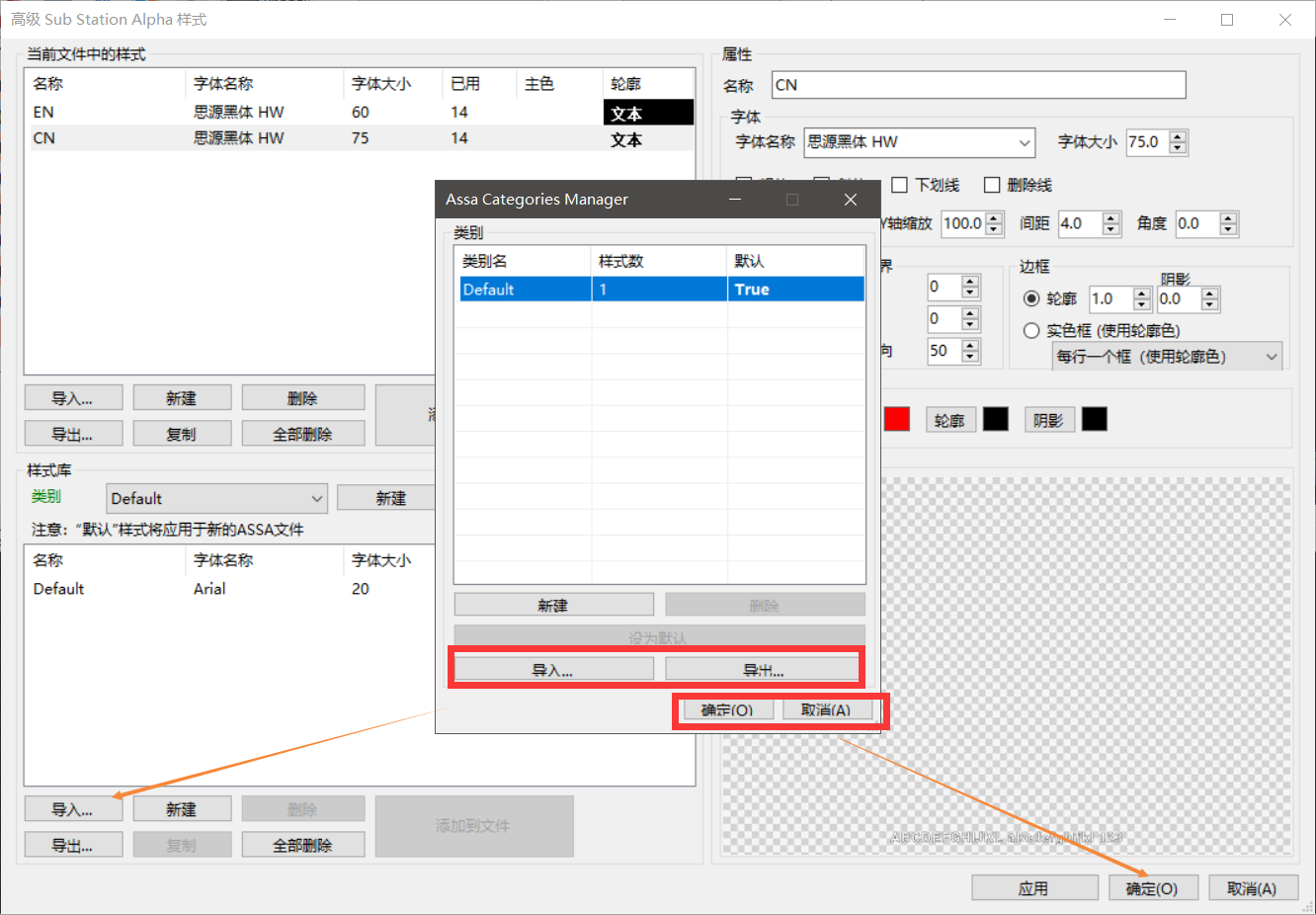Image resolution: width=1316 pixels, height=915 pixels.
Task: Select the 实色框 opaque box radio button
Action: (1030, 331)
